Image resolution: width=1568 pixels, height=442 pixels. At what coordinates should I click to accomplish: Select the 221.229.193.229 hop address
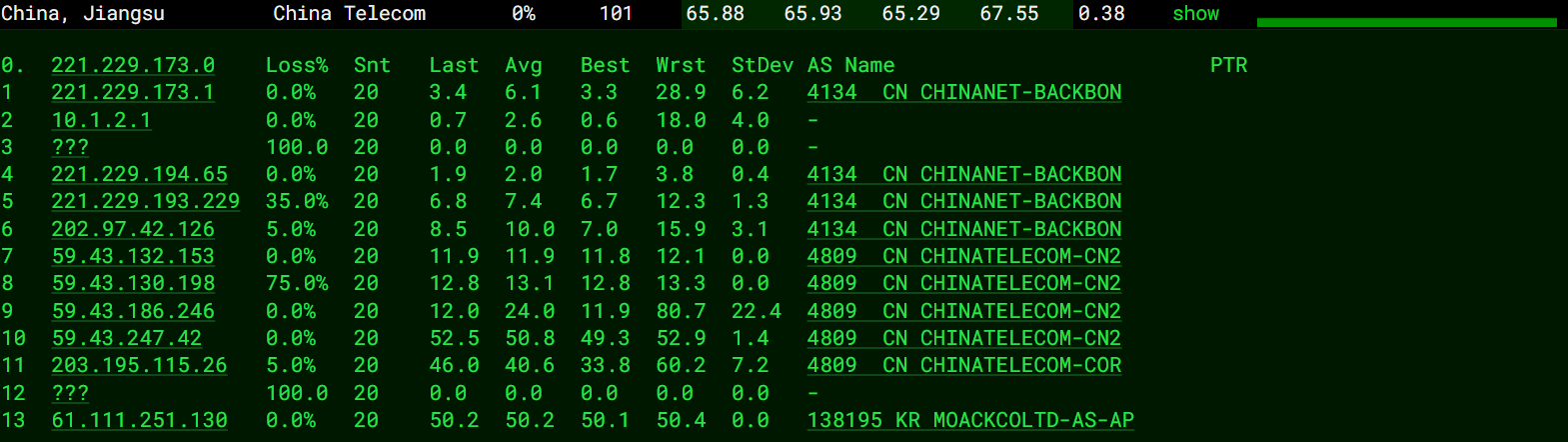[x=145, y=201]
